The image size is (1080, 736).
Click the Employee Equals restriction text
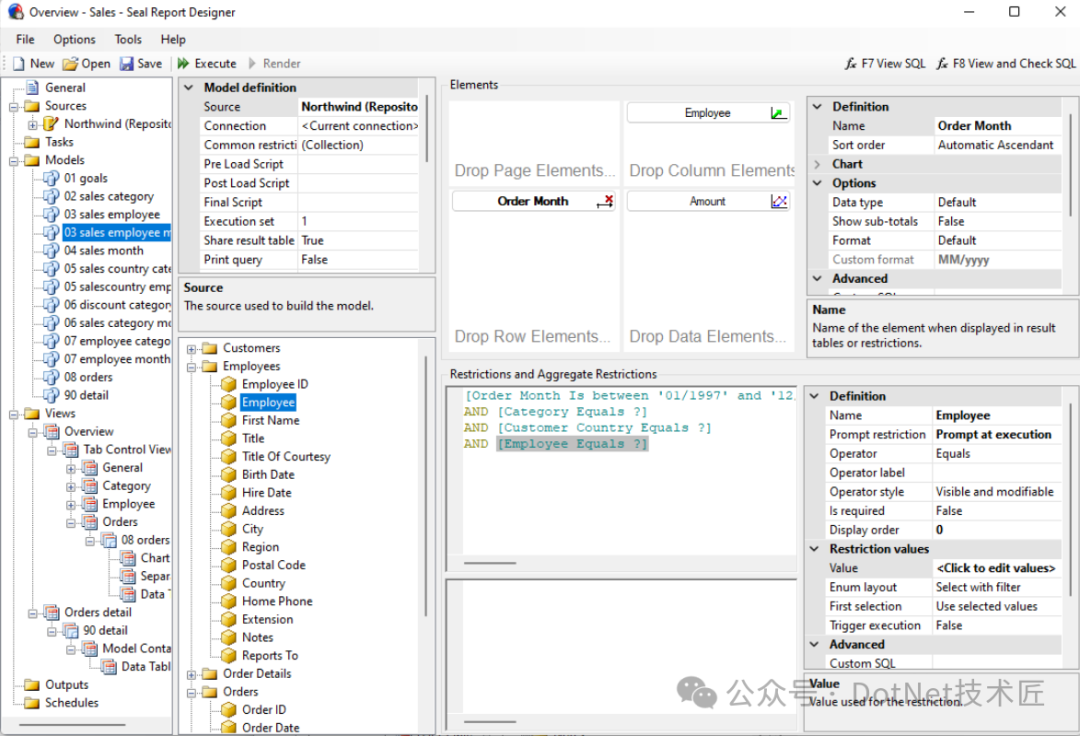point(572,444)
